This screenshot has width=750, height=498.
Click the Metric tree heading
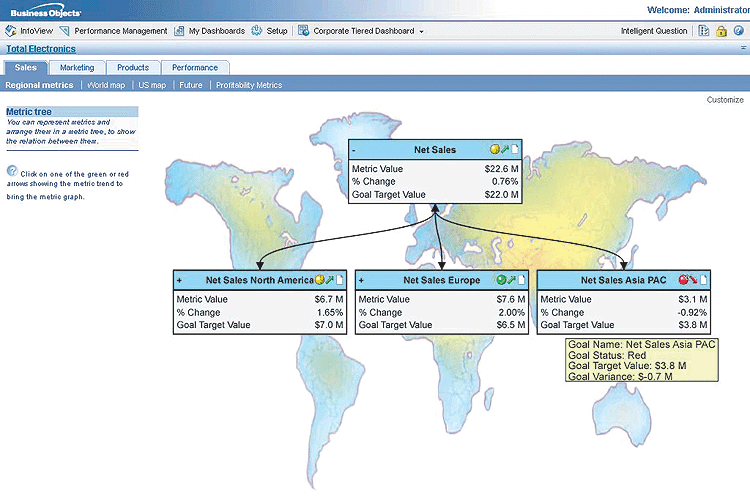click(x=29, y=111)
